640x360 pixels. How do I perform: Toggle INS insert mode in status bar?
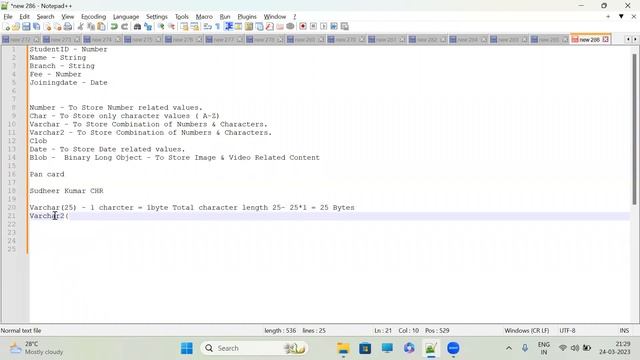(624, 331)
